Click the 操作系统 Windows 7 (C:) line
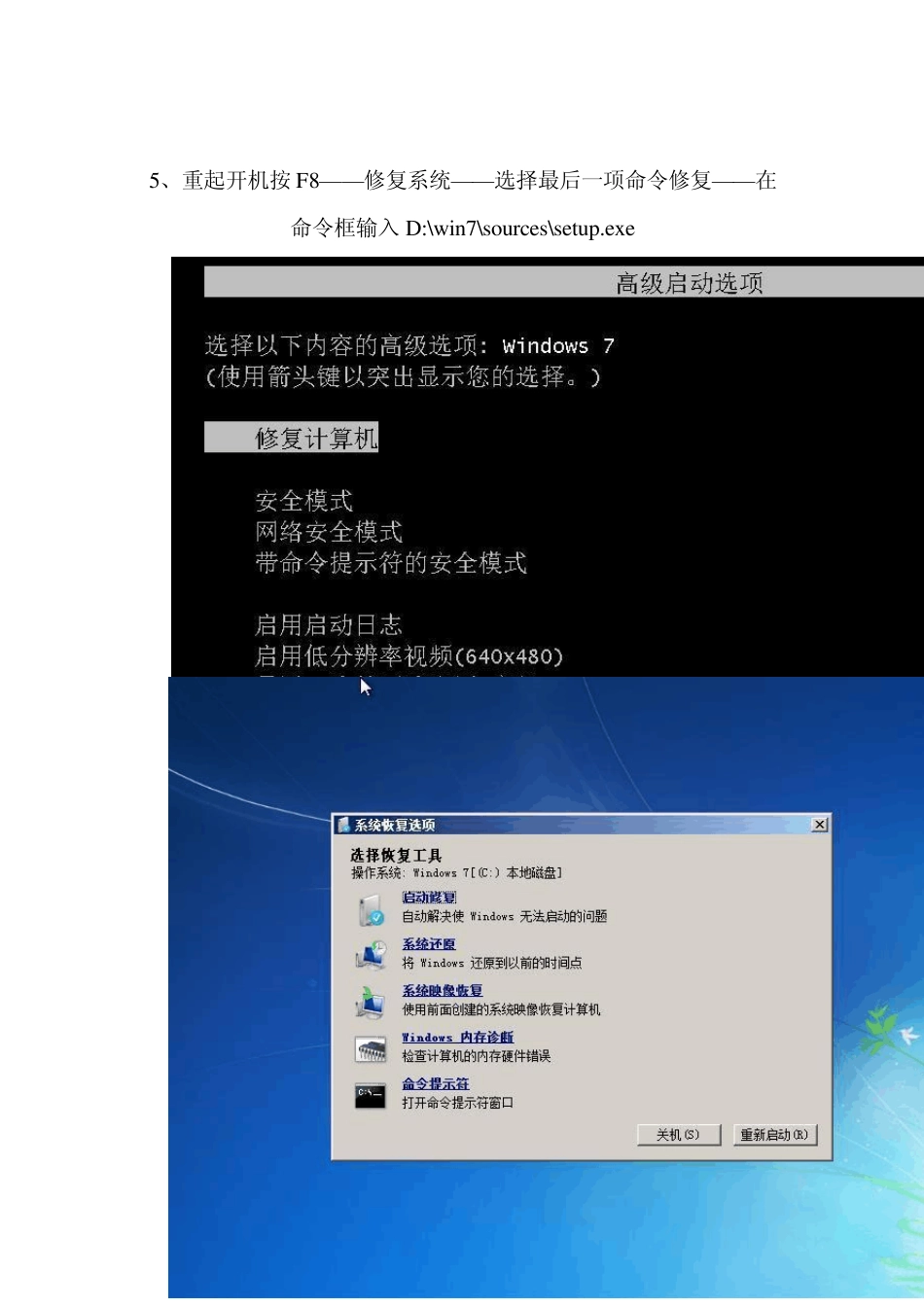The image size is (924, 1307). click(457, 873)
